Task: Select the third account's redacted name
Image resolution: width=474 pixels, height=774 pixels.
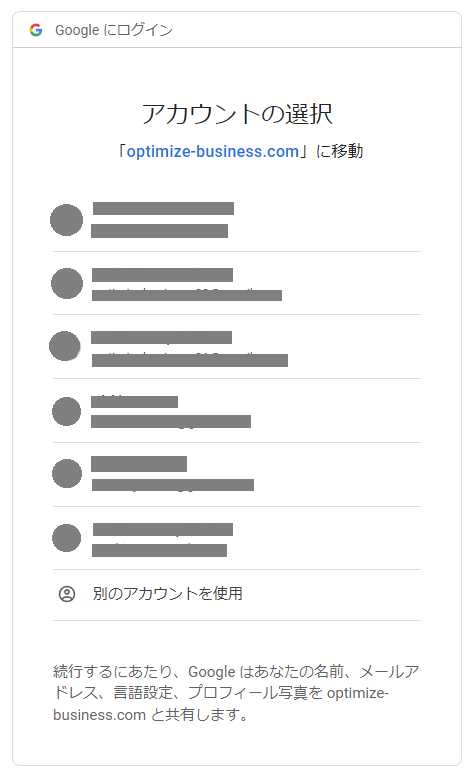Action: (161, 338)
